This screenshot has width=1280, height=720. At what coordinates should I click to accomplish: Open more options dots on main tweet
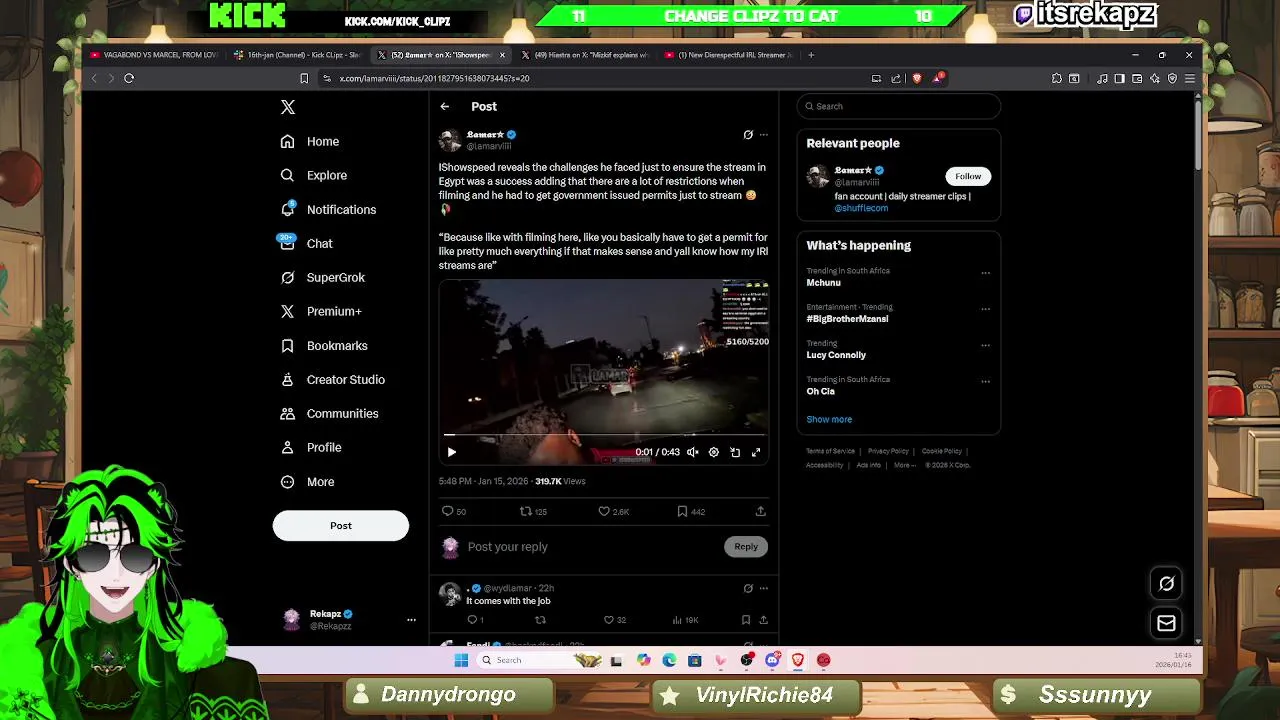click(764, 135)
